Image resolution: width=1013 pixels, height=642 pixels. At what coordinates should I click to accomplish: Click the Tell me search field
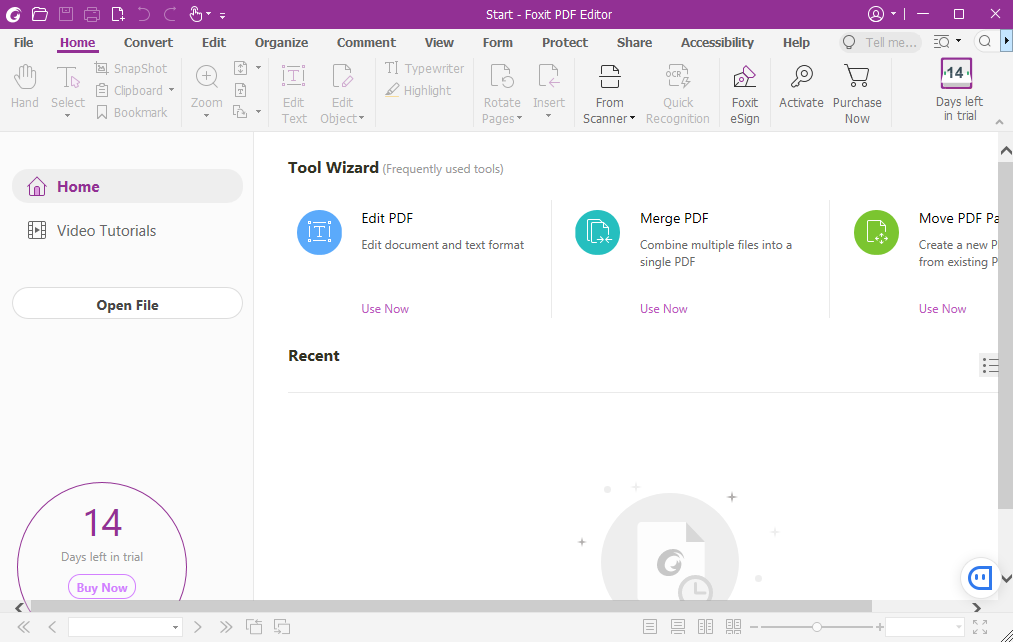pyautogui.click(x=889, y=43)
